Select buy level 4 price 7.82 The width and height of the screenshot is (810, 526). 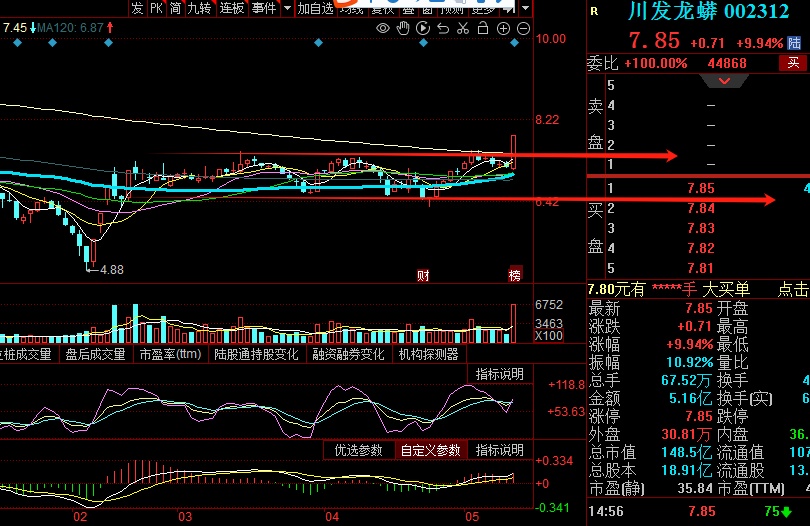(700, 248)
